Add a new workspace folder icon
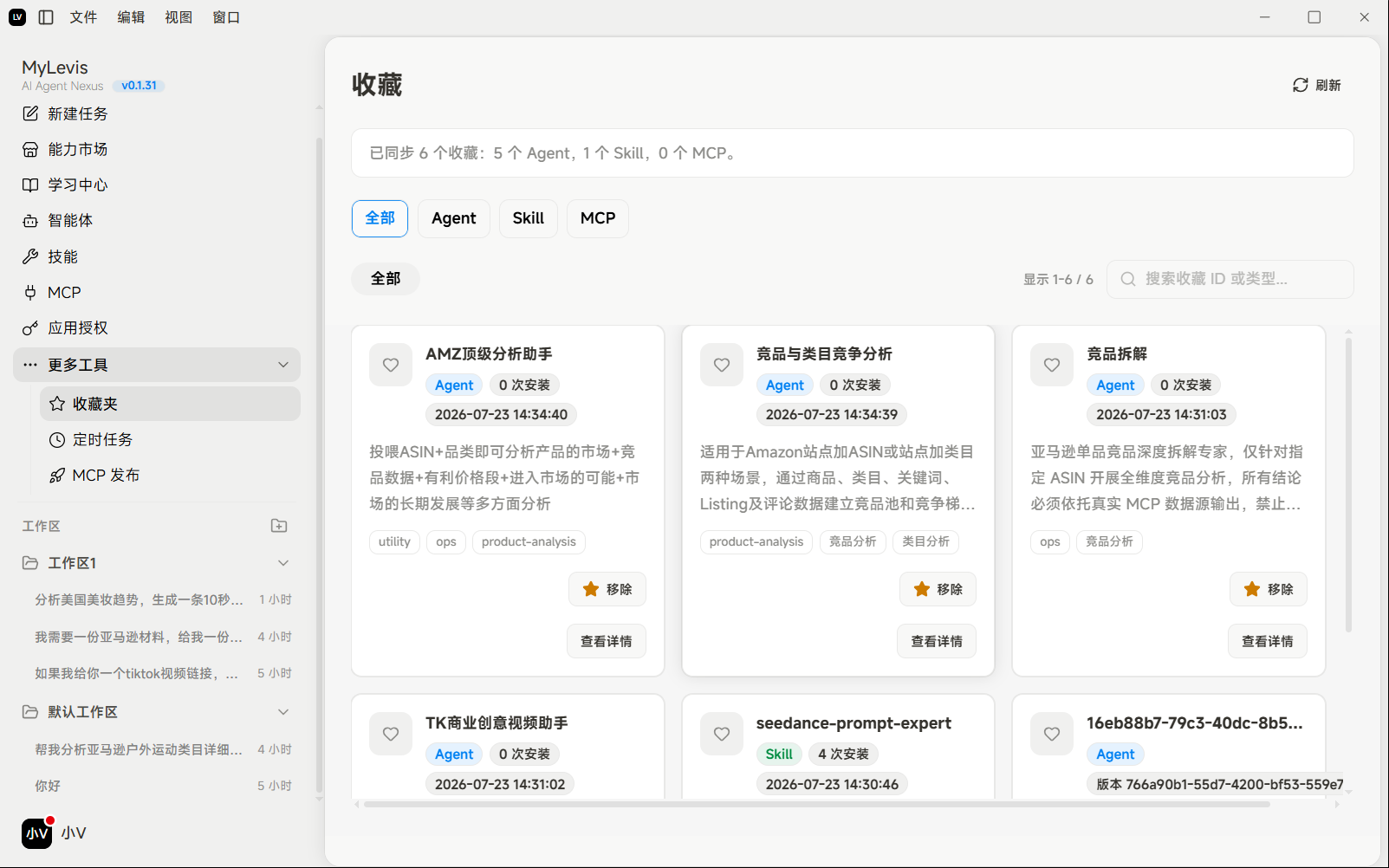Screen dimensions: 1389x868 click(x=279, y=526)
